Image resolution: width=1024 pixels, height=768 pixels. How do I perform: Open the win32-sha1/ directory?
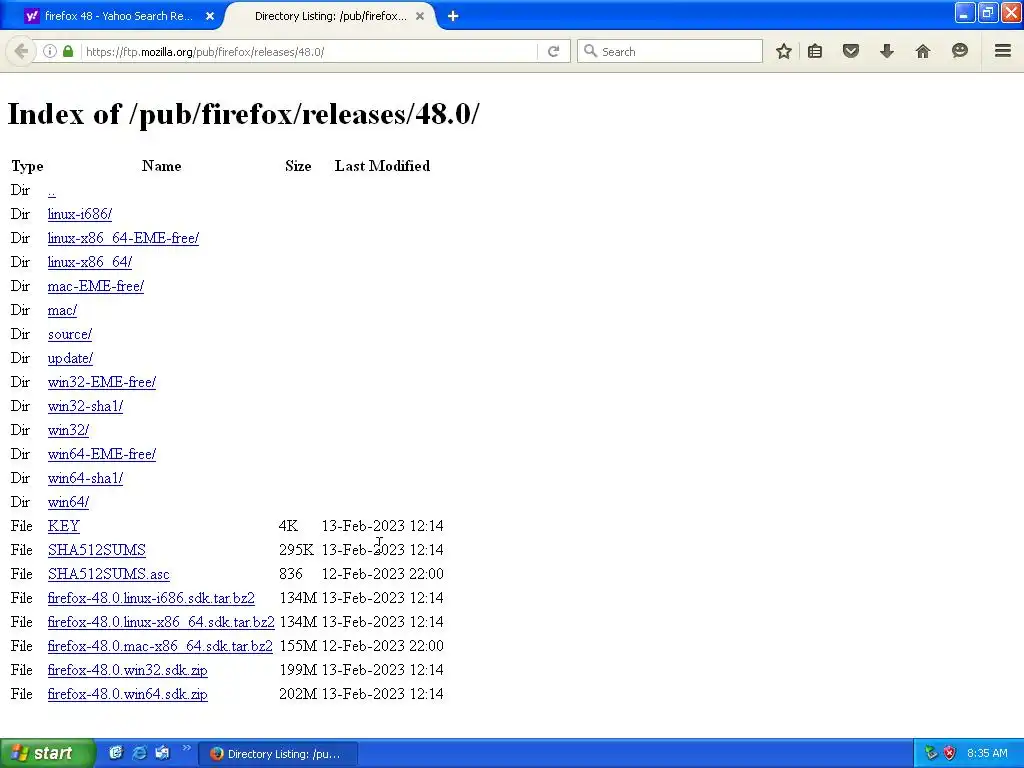click(86, 406)
